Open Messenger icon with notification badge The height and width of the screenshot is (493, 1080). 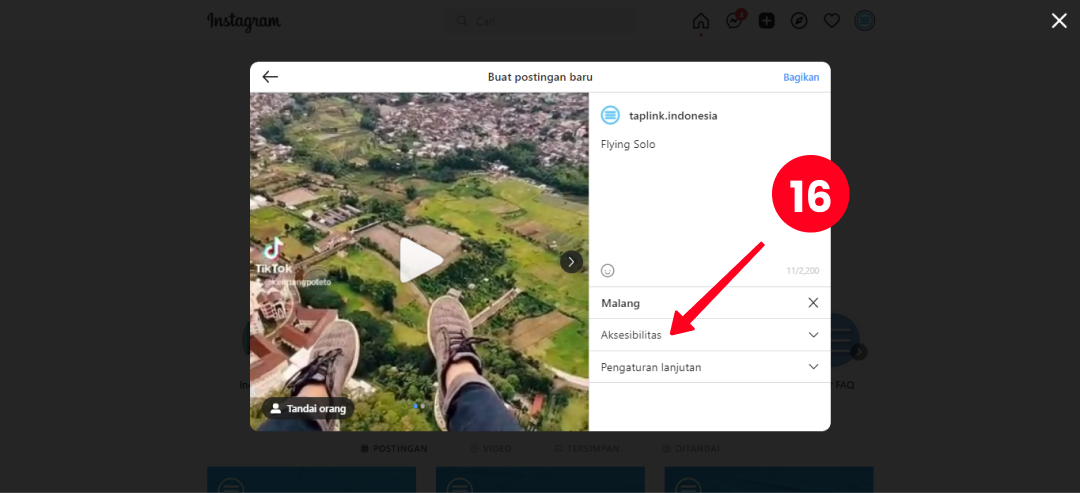pos(734,21)
